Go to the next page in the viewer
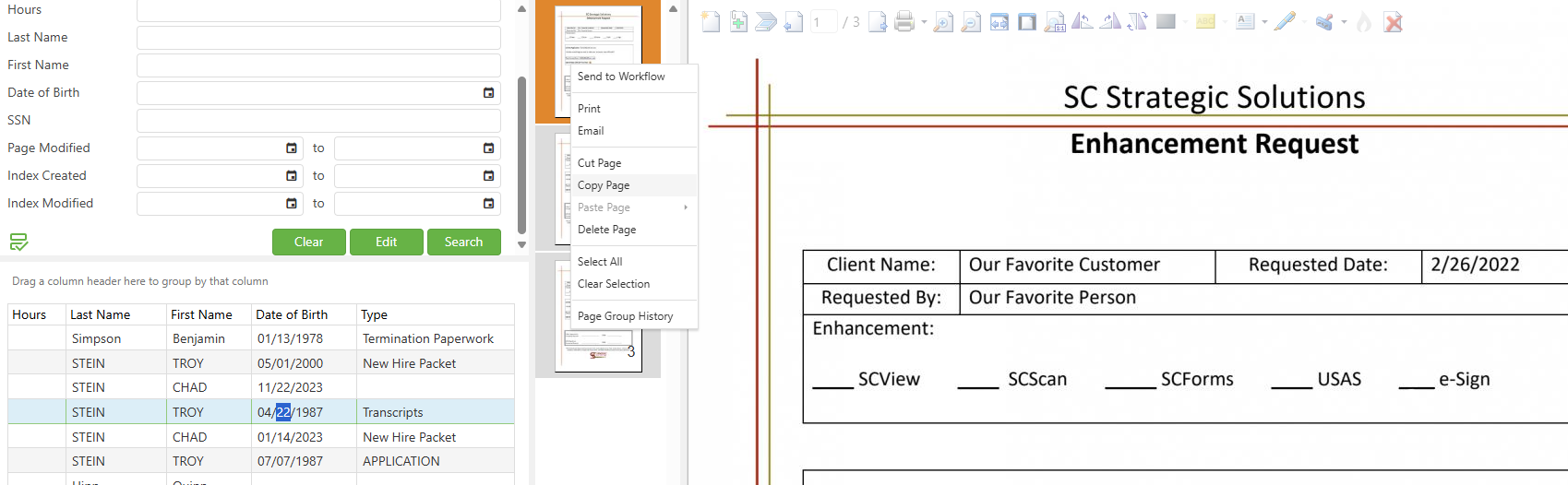 click(x=878, y=22)
